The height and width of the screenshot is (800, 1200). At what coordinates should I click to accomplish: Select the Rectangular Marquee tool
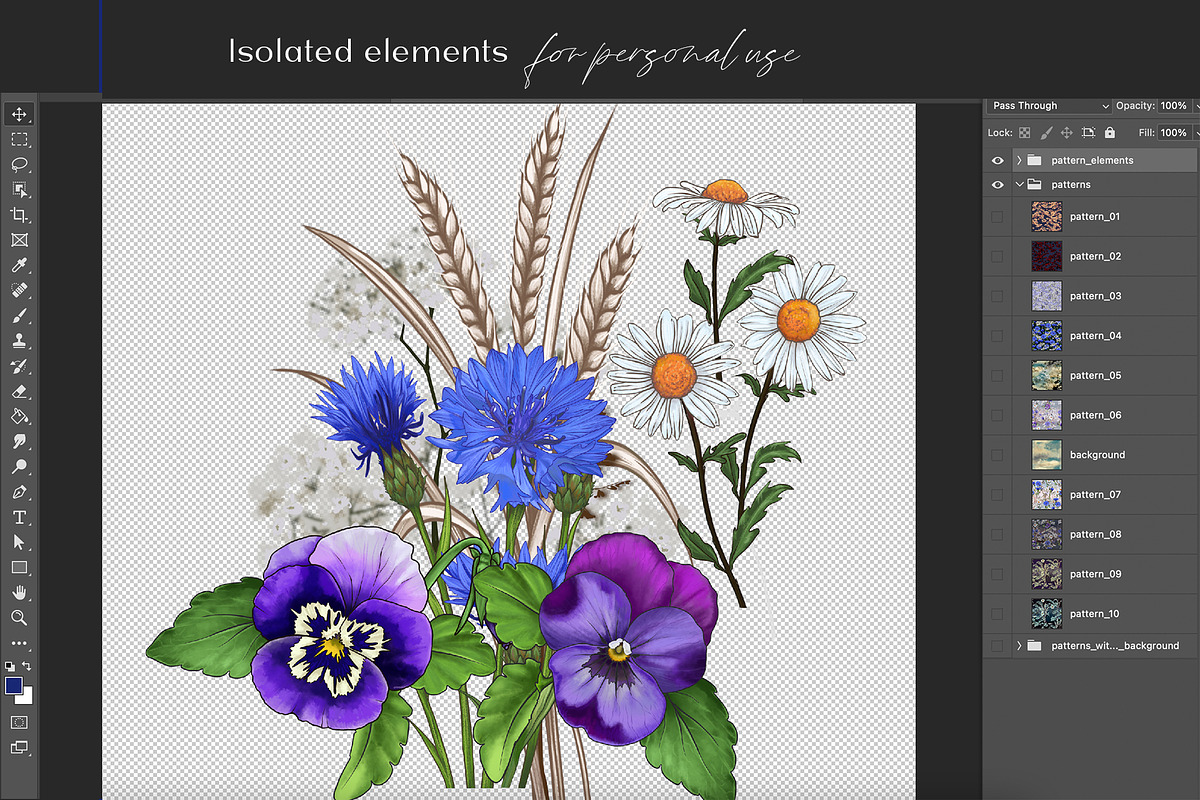point(19,139)
